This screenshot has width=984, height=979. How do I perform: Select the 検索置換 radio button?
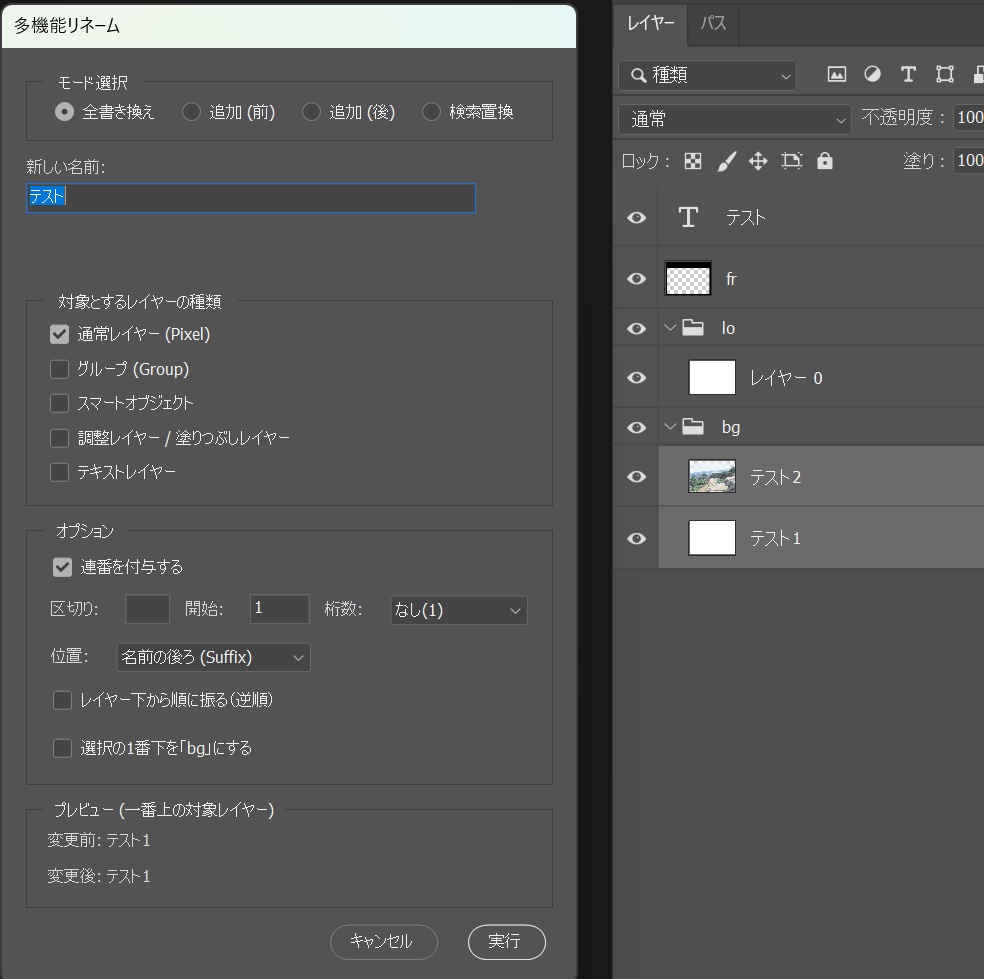coord(431,112)
